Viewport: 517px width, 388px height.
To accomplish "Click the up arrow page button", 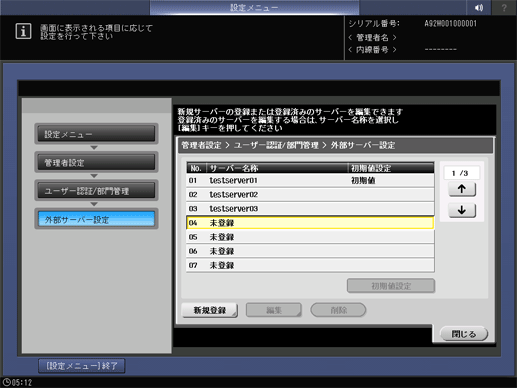I will (462, 189).
